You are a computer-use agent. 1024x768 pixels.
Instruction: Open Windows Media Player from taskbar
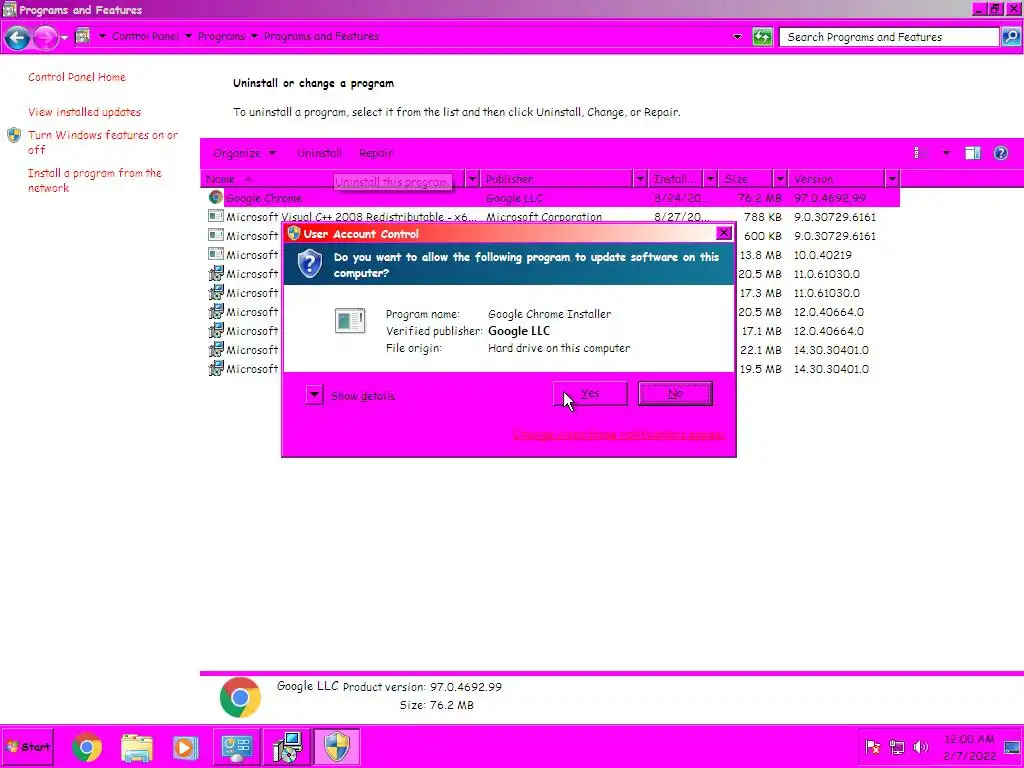pyautogui.click(x=185, y=748)
